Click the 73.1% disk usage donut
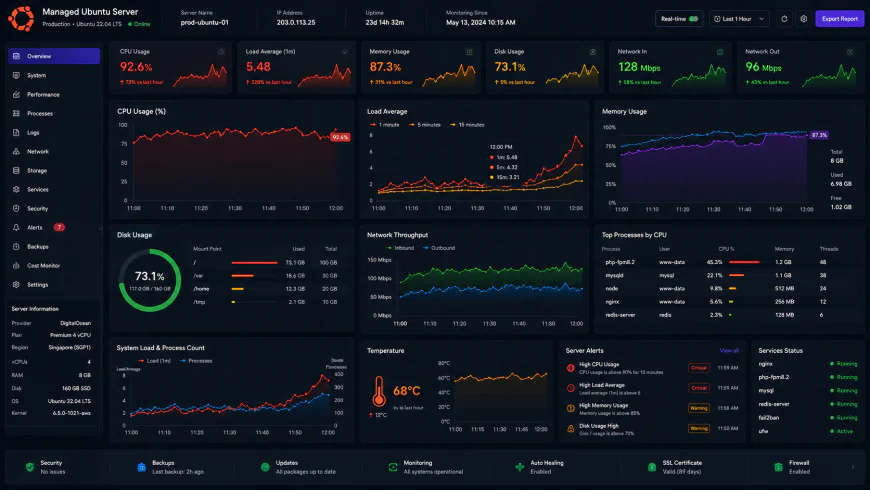Image resolution: width=870 pixels, height=490 pixels. click(150, 280)
